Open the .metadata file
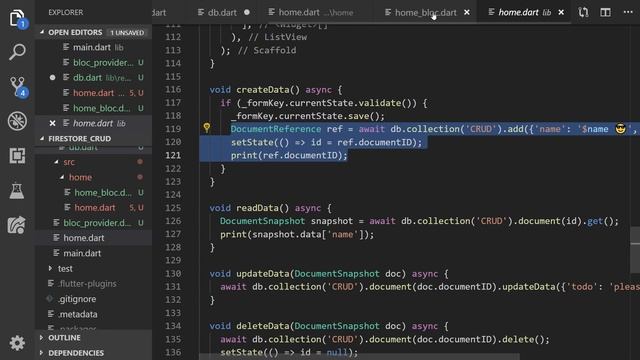 pyautogui.click(x=93, y=314)
